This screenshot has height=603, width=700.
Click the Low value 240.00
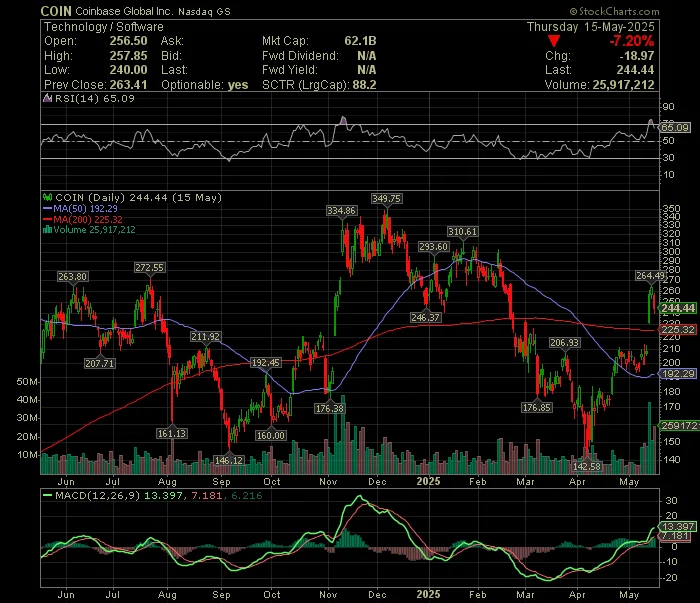click(x=129, y=70)
